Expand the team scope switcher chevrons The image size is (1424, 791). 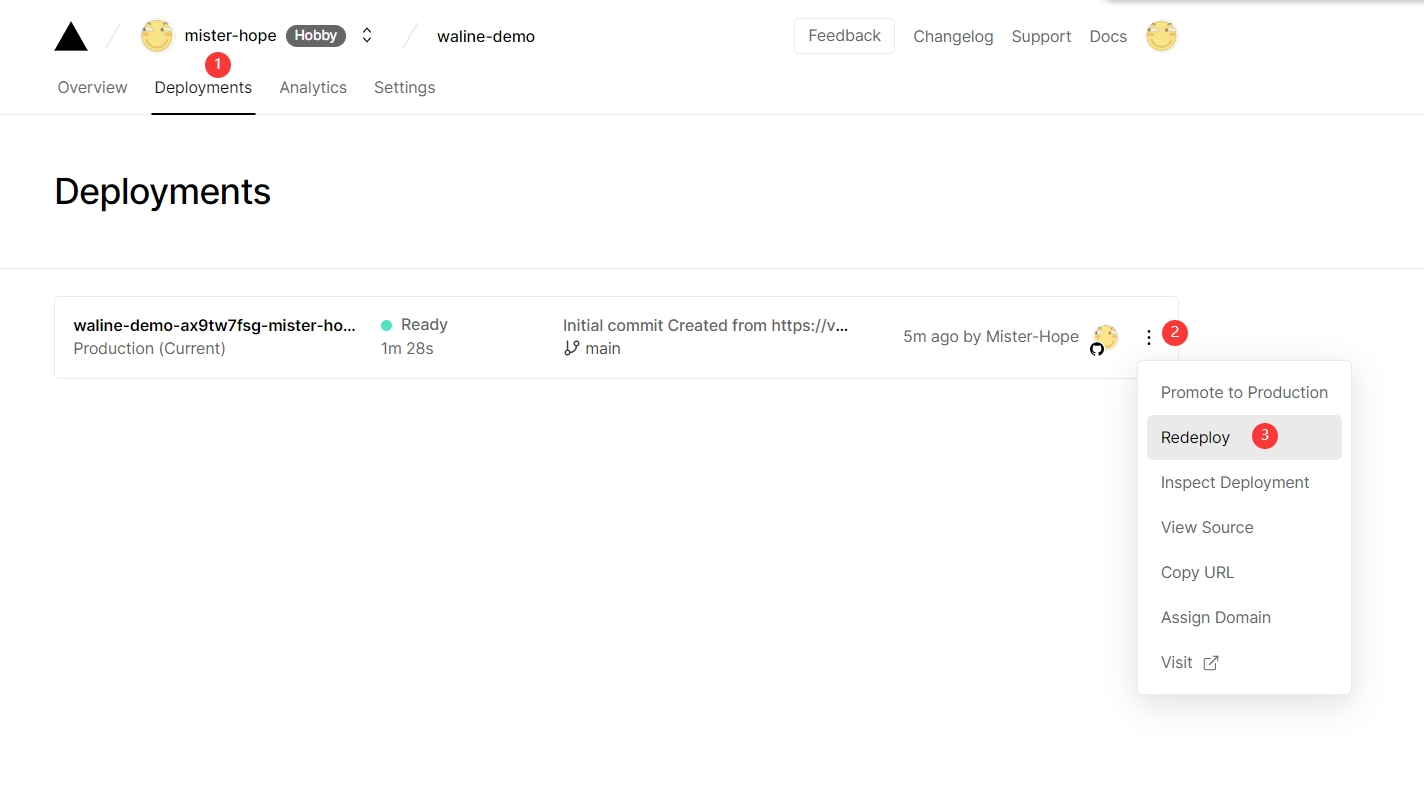tap(367, 36)
